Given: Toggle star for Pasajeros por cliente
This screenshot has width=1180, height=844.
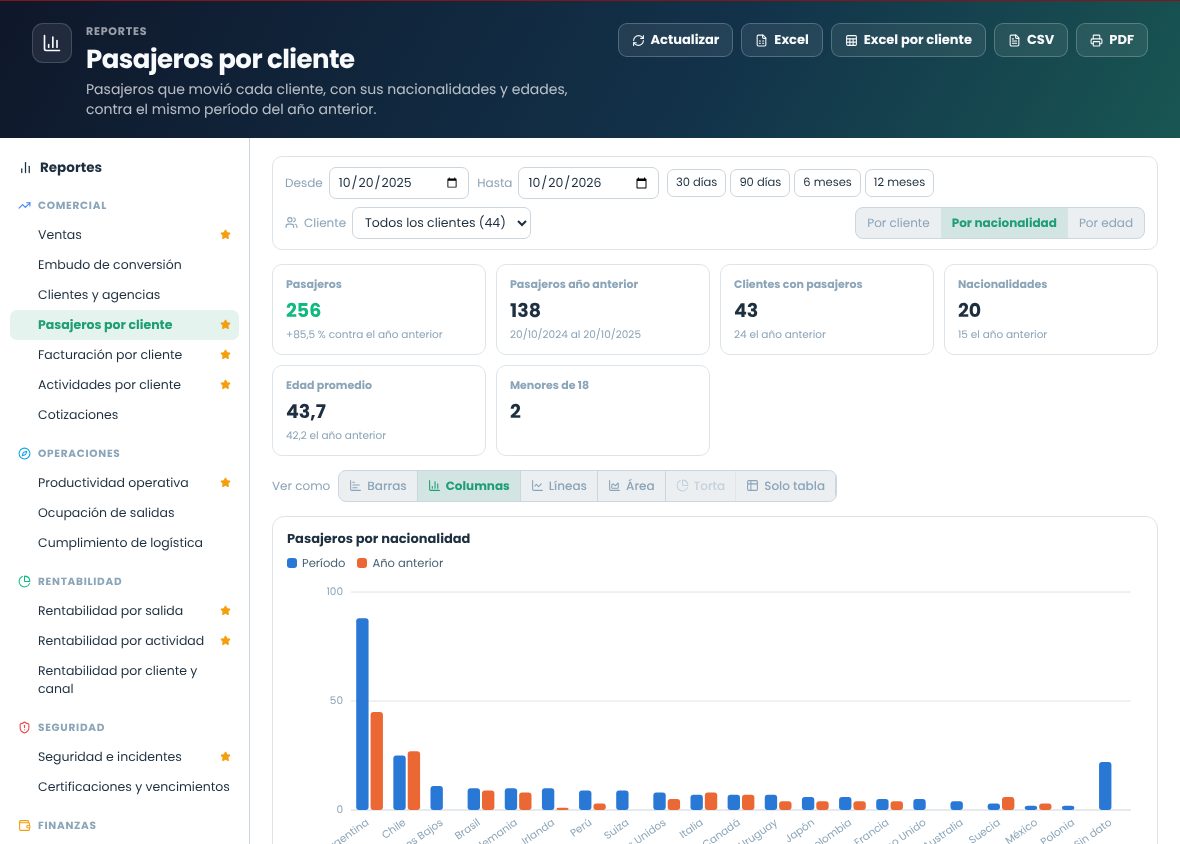Looking at the screenshot, I should click(225, 325).
